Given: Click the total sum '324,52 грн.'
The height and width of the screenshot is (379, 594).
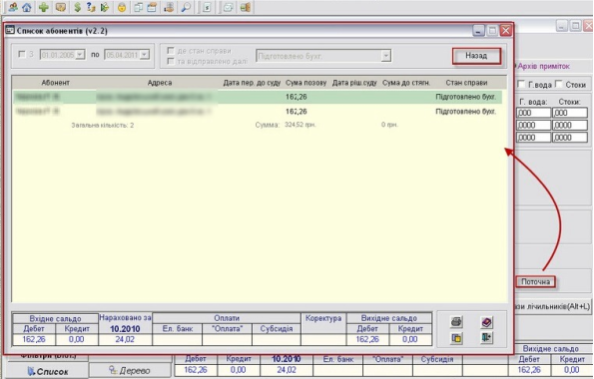Looking at the screenshot, I should point(300,125).
